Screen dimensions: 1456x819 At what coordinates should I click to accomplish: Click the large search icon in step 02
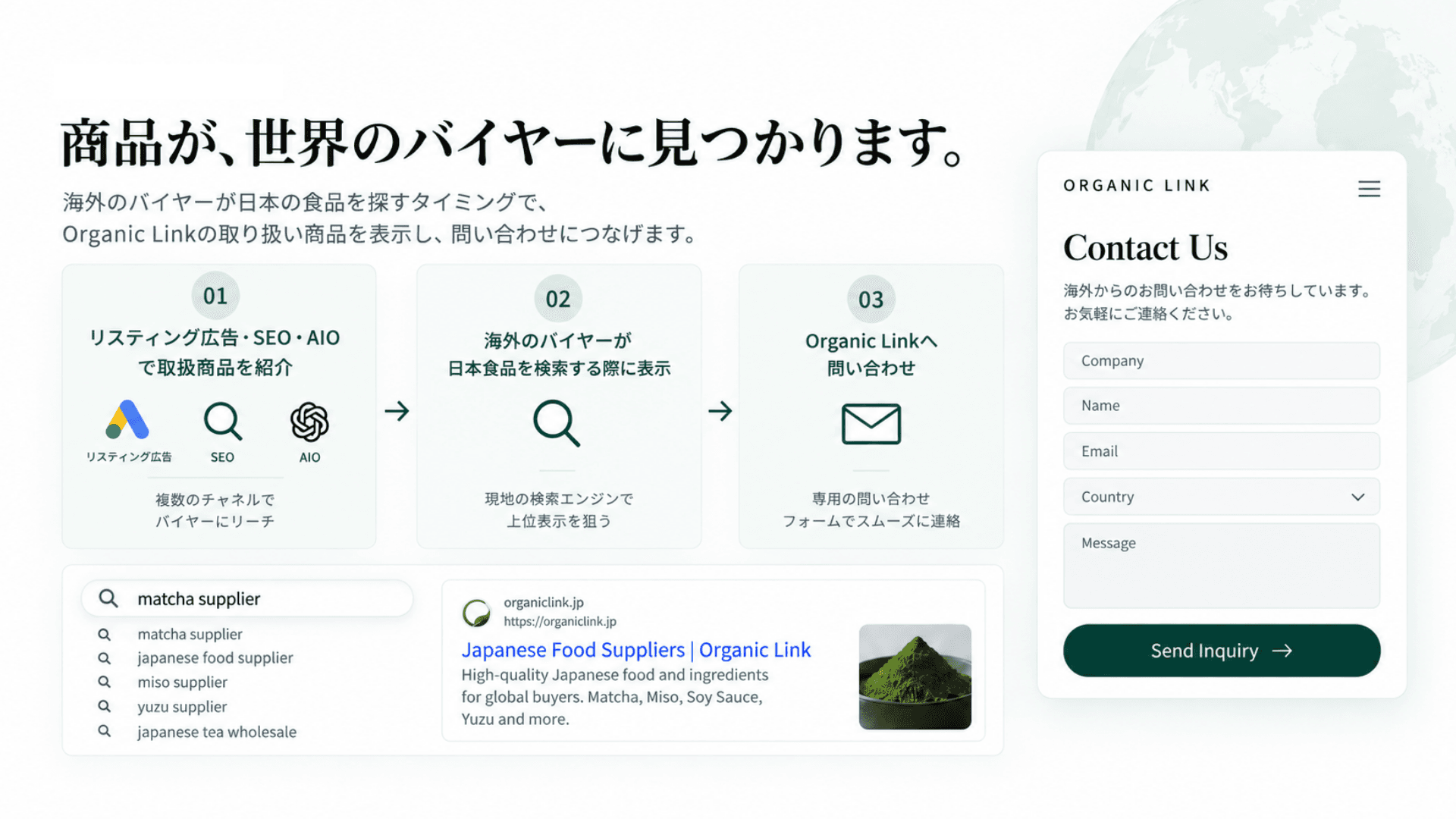(557, 422)
